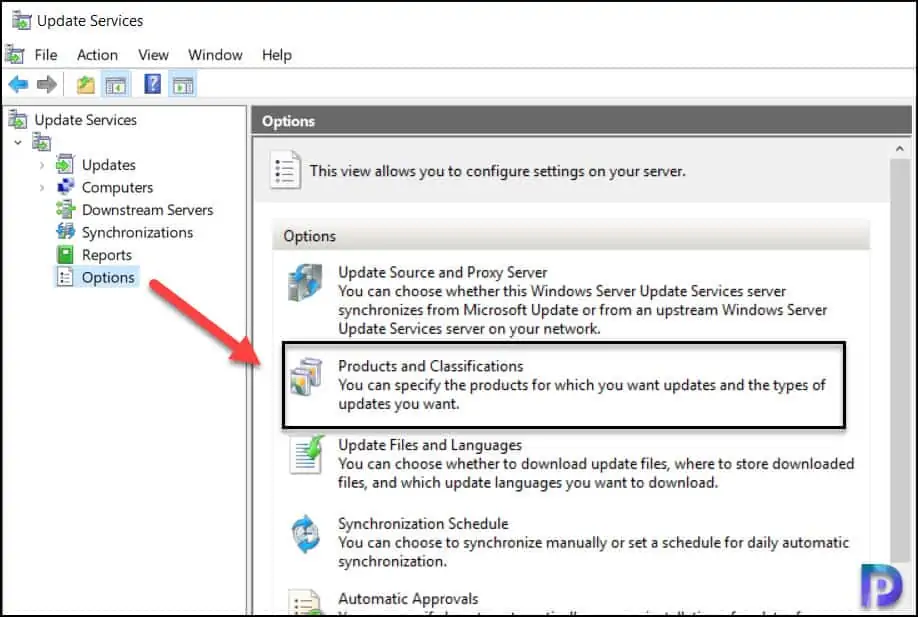
Task: Collapse the server node in the tree
Action: point(18,142)
